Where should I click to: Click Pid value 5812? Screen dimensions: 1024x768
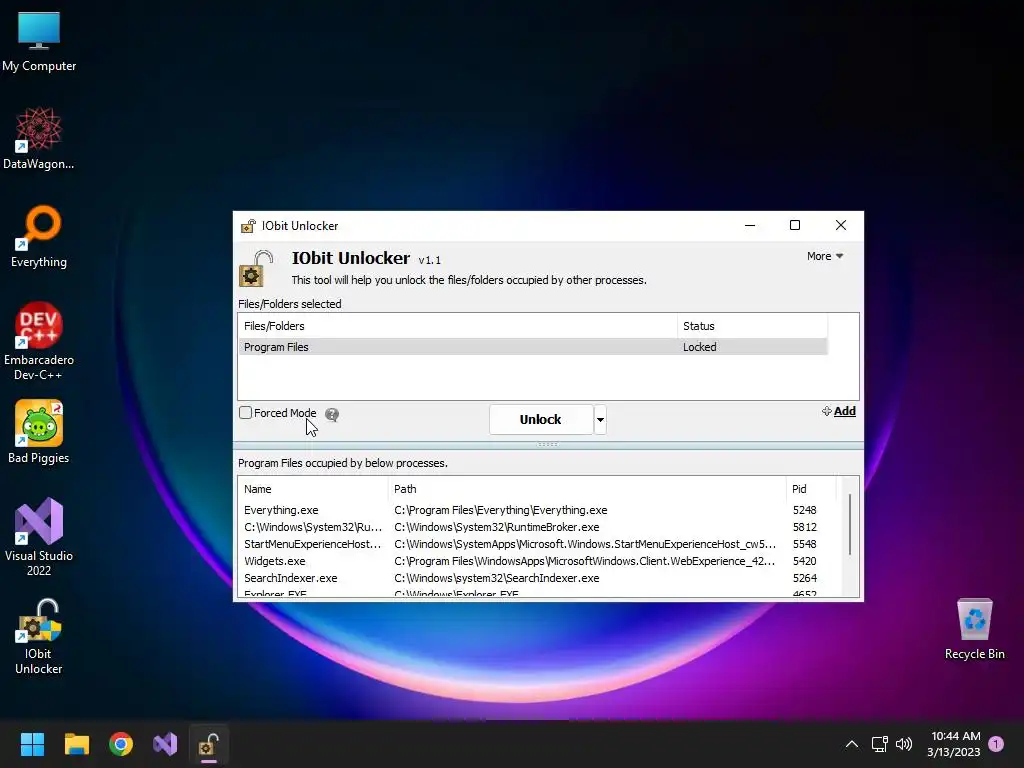click(805, 527)
